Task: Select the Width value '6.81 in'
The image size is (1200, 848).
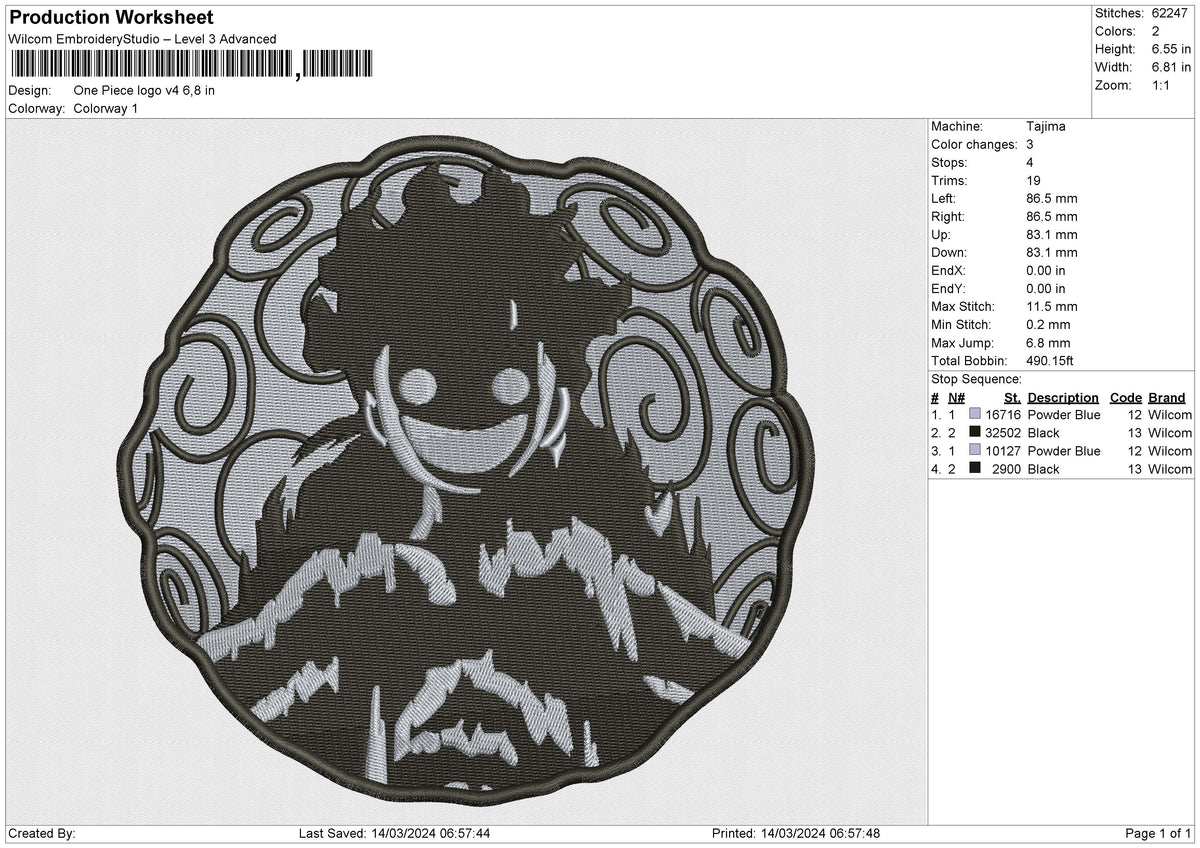Action: 1172,67
